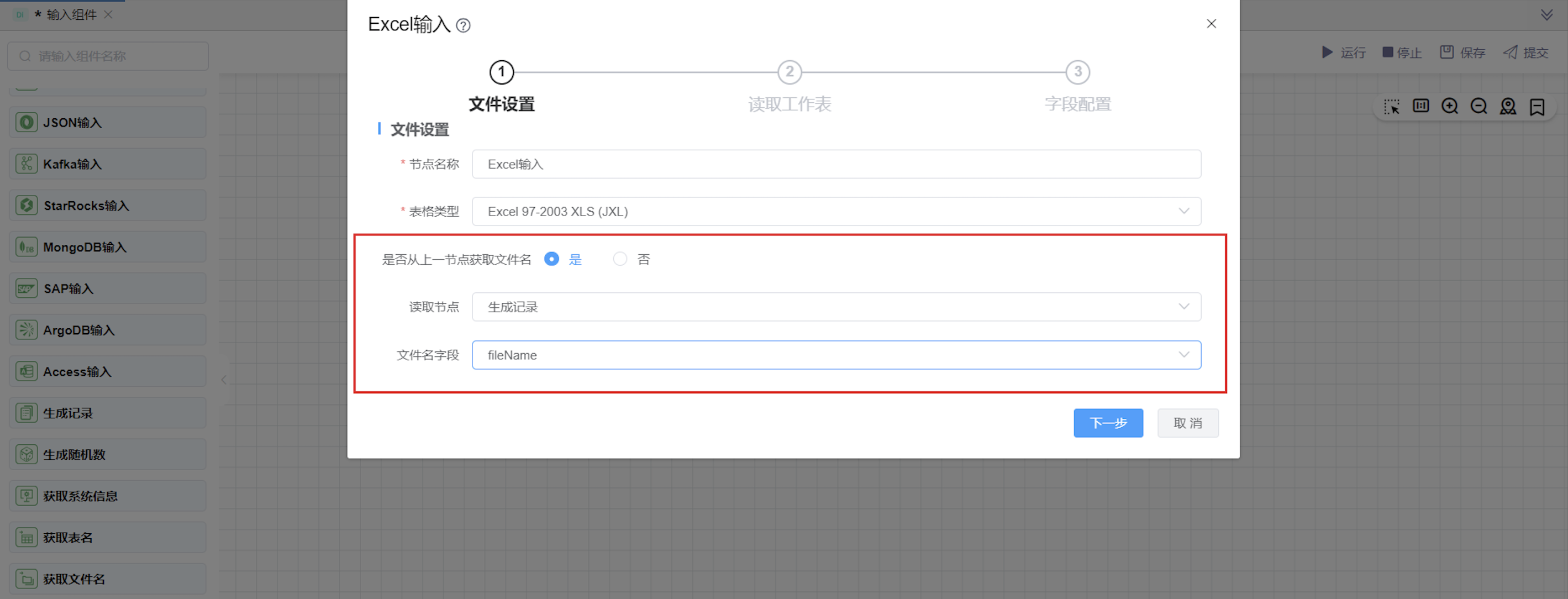This screenshot has width=1568, height=599.
Task: Click the help icon beside Excel输入 title
Action: pos(463,25)
